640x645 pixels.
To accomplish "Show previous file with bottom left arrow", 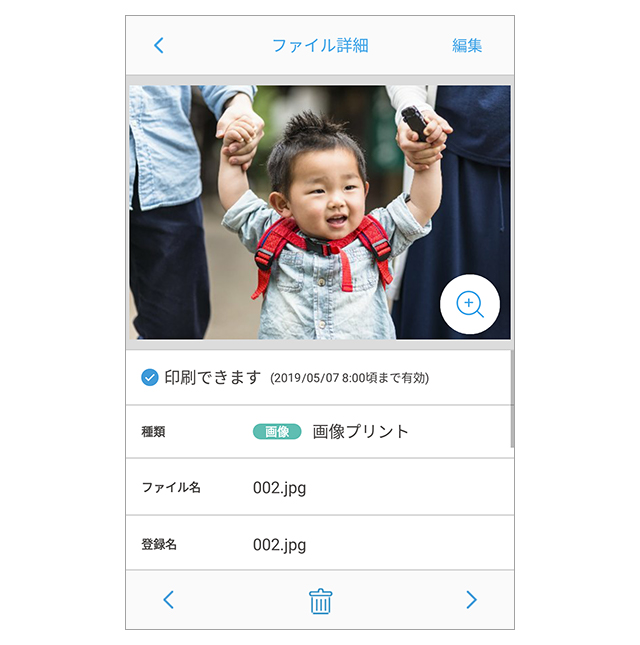I will click(x=169, y=599).
